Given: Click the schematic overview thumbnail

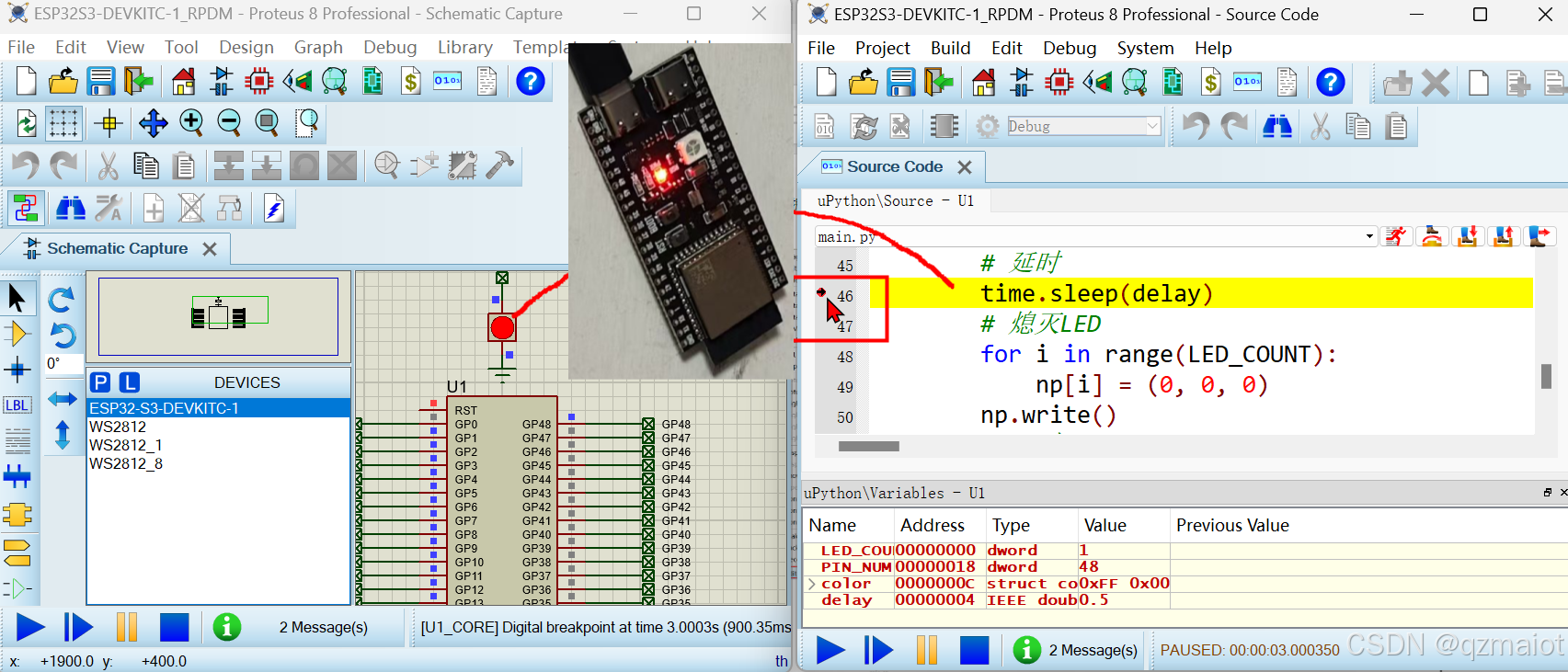Looking at the screenshot, I should click(219, 316).
